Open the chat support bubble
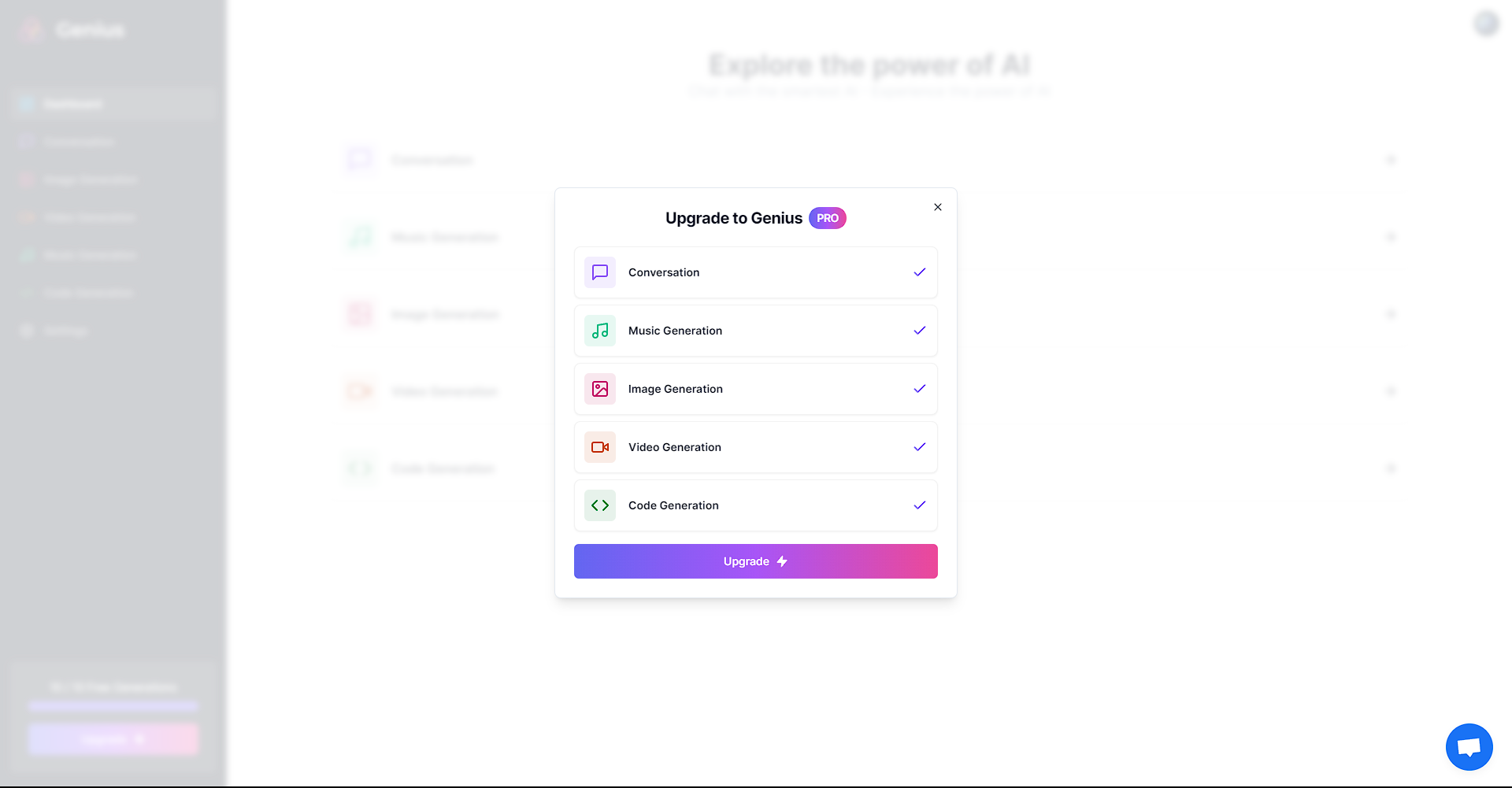1512x788 pixels. pos(1469,746)
